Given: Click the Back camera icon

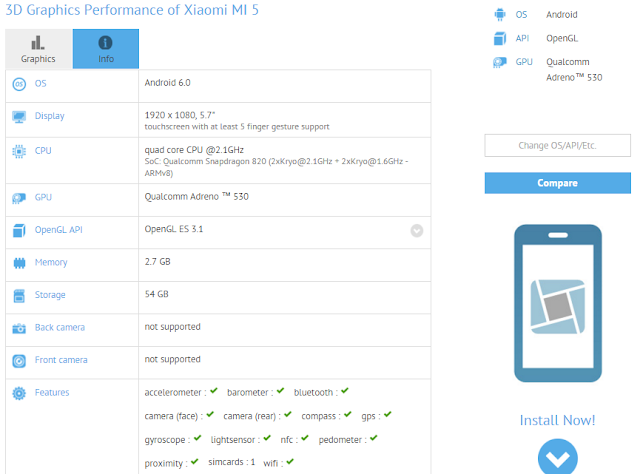Looking at the screenshot, I should [x=19, y=328].
